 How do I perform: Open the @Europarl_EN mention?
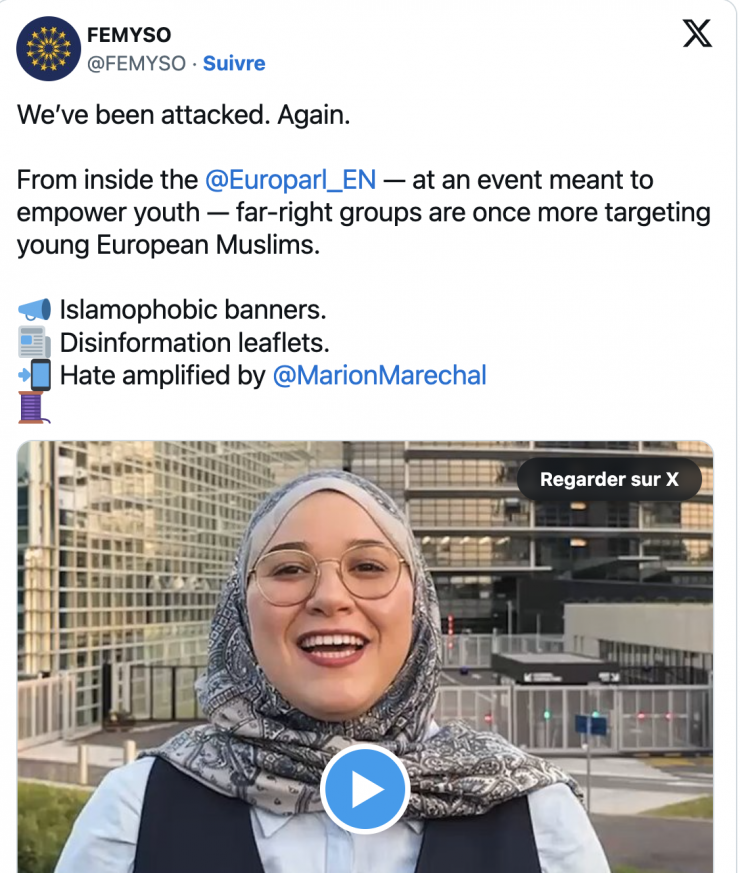[290, 180]
